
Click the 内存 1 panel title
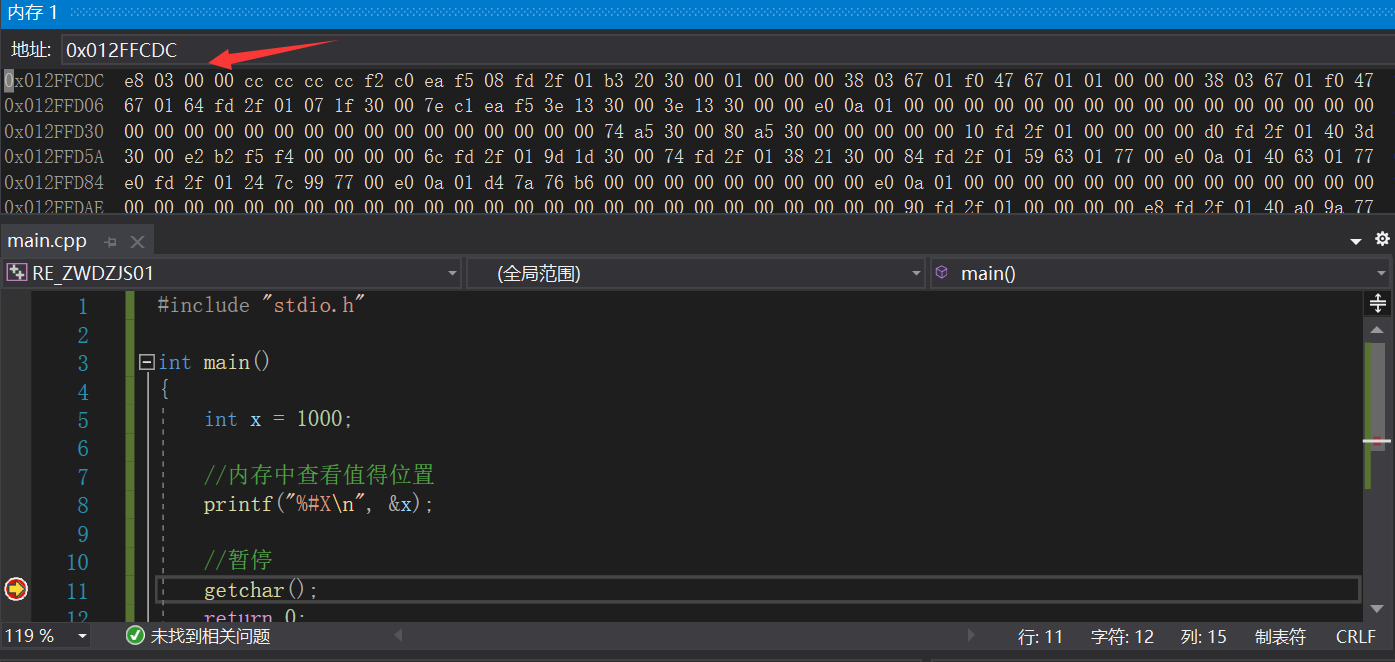pyautogui.click(x=33, y=11)
